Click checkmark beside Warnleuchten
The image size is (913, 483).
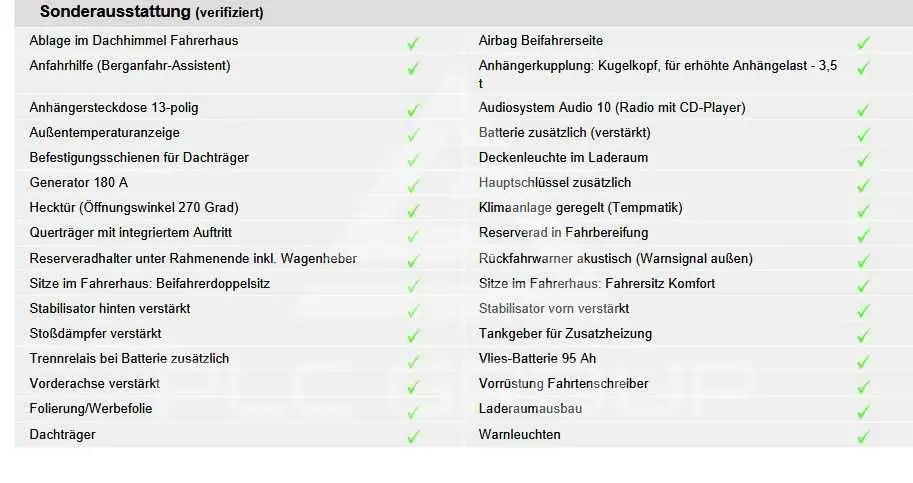(863, 436)
